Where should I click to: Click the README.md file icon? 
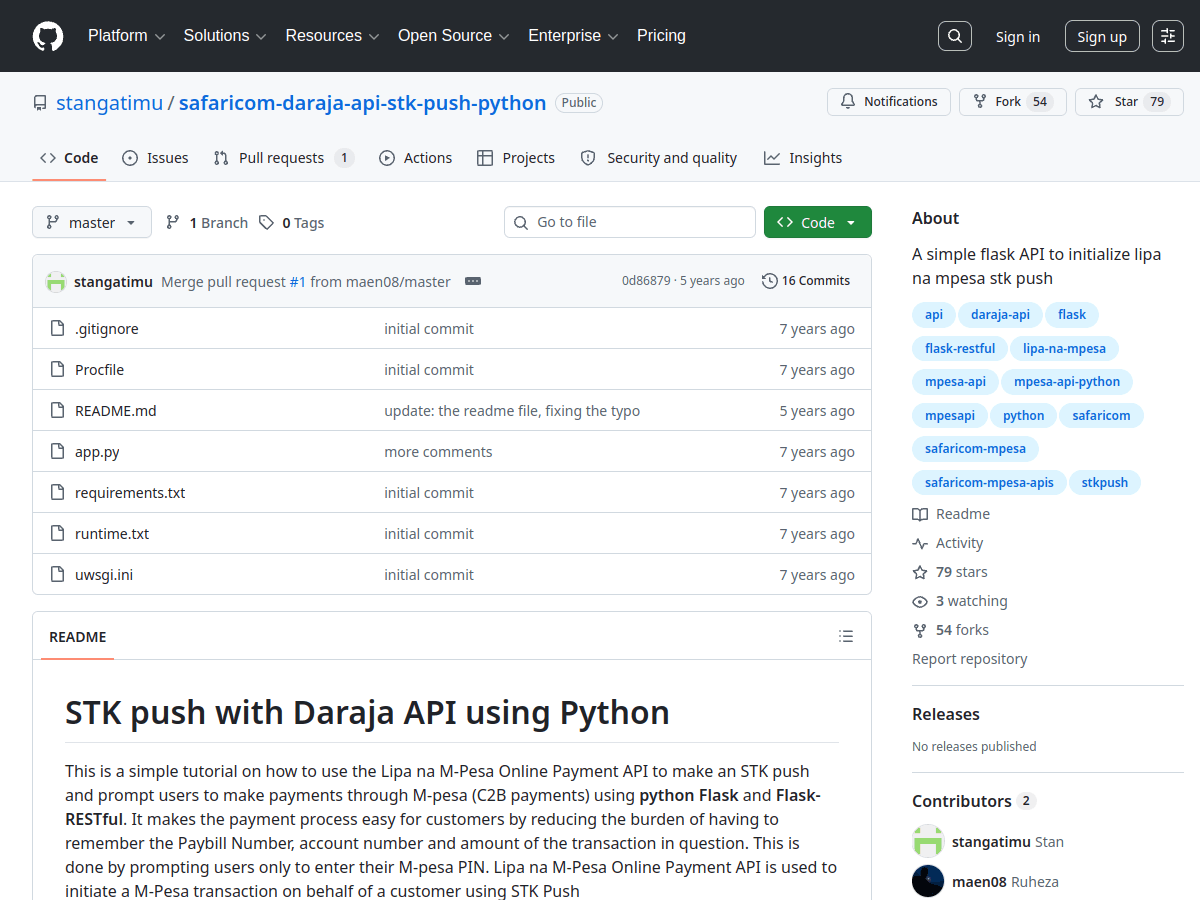(x=57, y=411)
